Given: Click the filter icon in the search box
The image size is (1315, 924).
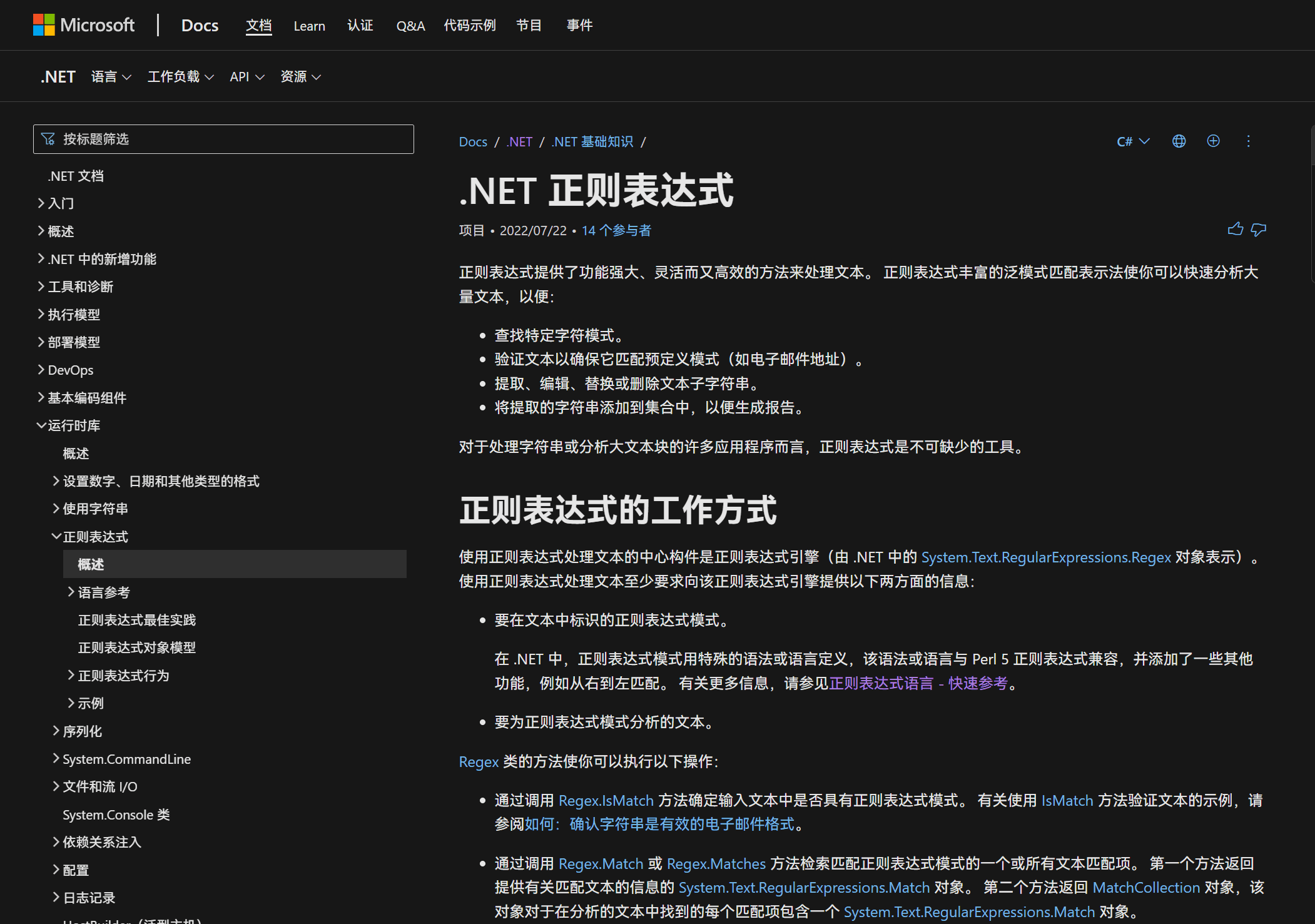Looking at the screenshot, I should coord(48,139).
